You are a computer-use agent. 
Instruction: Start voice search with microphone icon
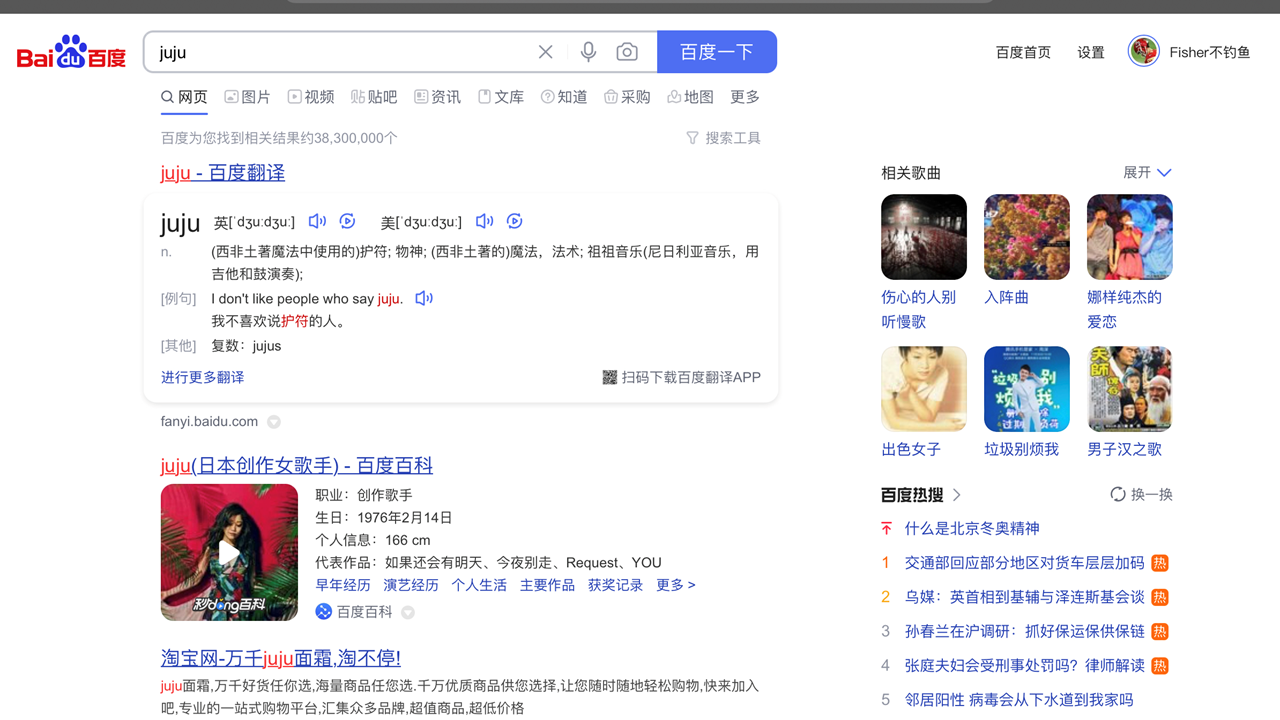tap(588, 52)
